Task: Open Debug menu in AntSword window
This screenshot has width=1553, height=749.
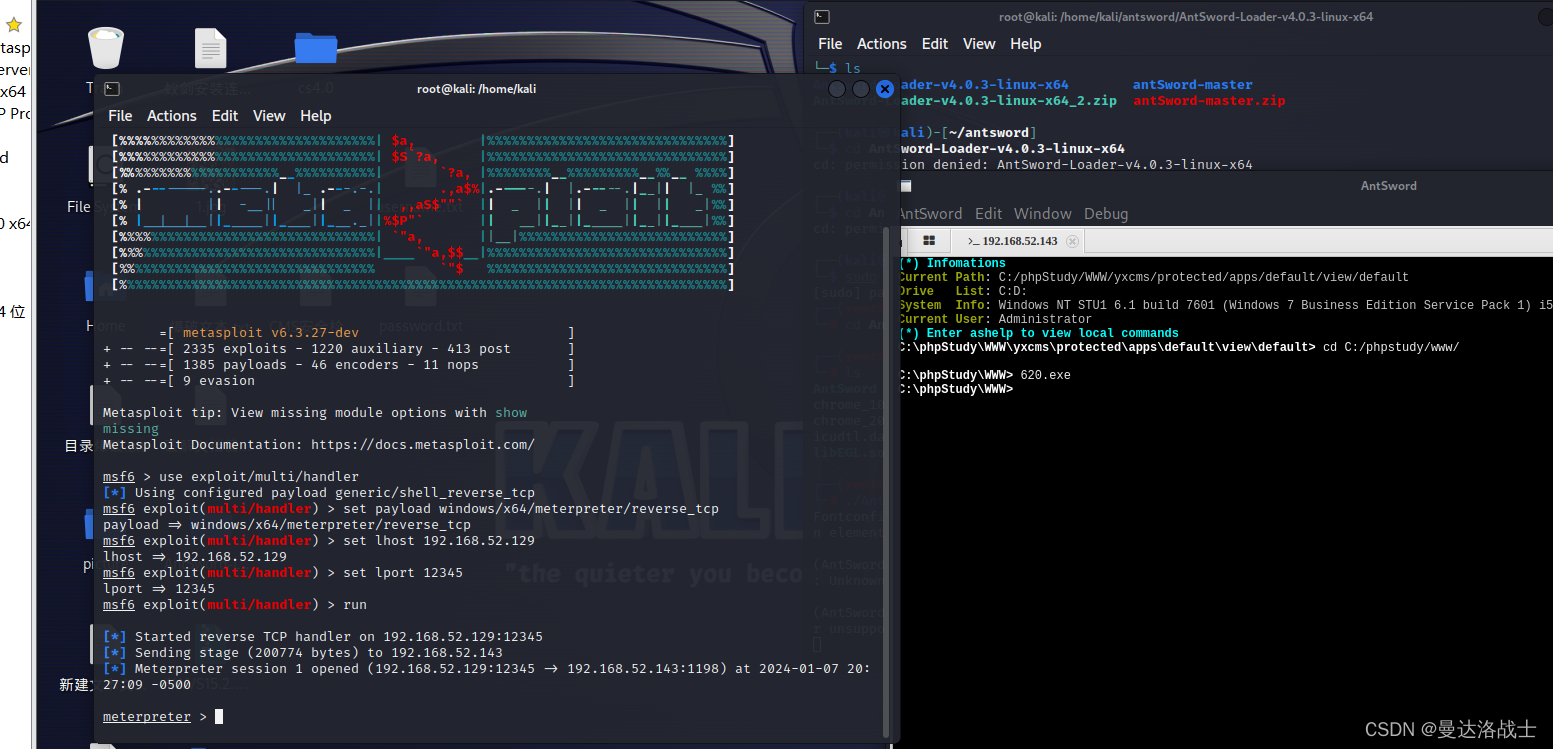Action: pos(1106,214)
